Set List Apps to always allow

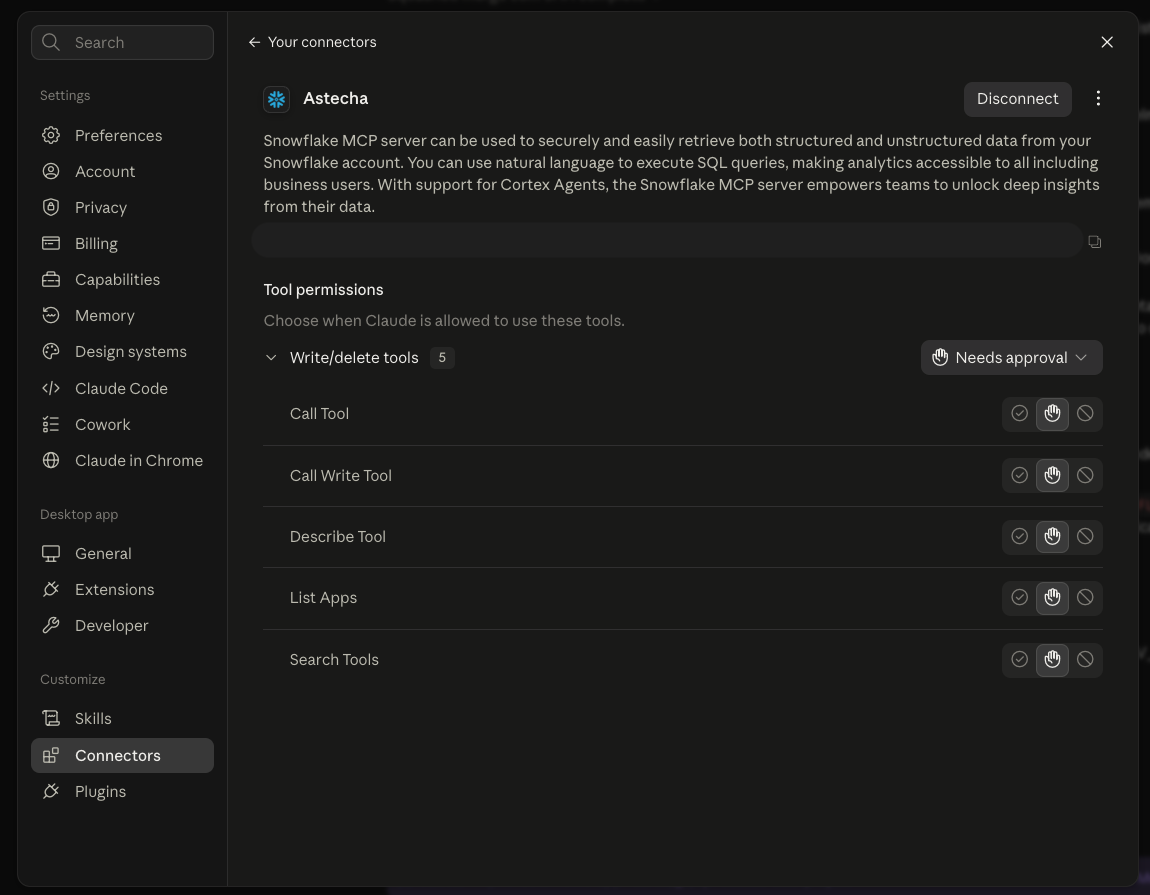click(1019, 597)
